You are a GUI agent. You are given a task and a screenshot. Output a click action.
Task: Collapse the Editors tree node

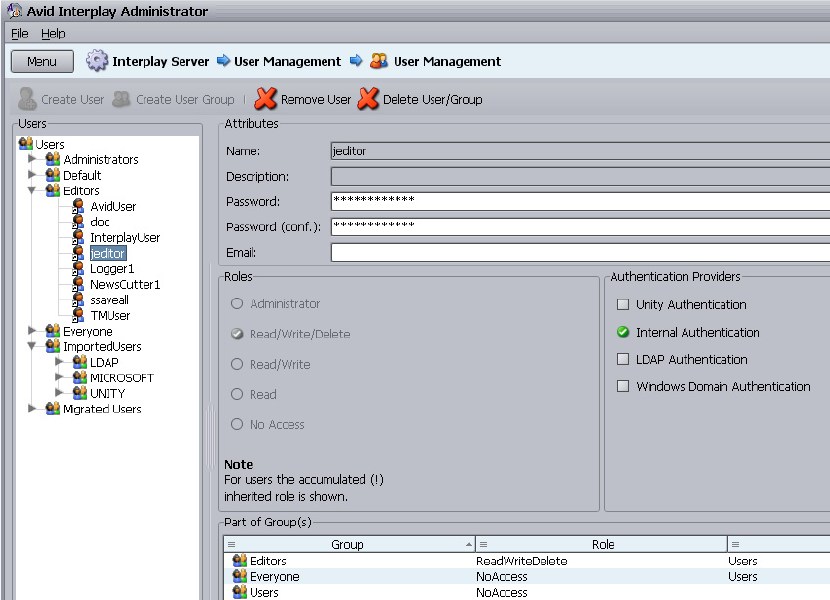click(x=32, y=190)
